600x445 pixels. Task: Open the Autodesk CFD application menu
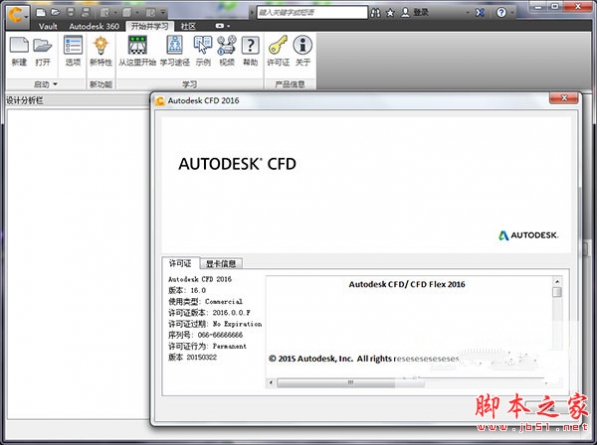17,16
